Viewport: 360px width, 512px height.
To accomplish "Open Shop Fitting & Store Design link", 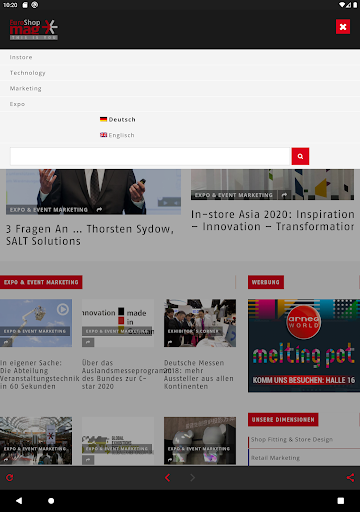I will click(x=292, y=440).
